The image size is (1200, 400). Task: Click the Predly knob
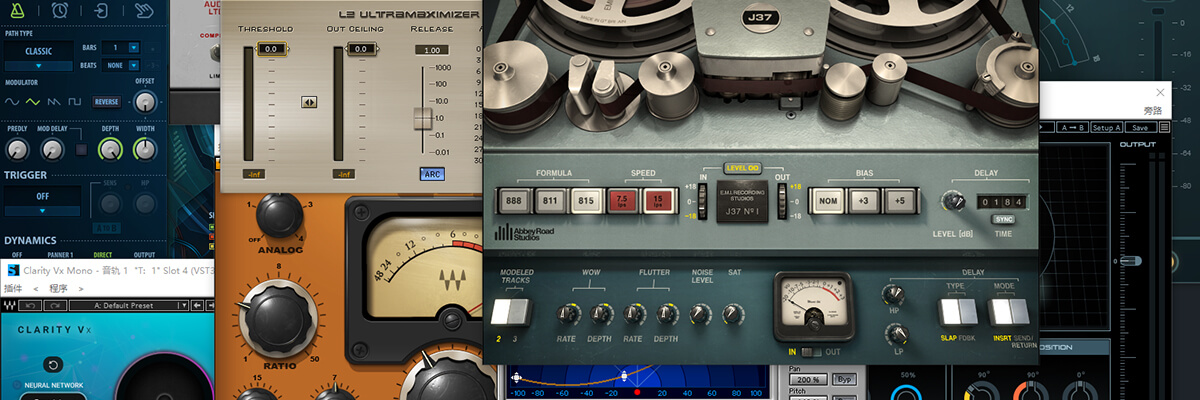[x=17, y=150]
